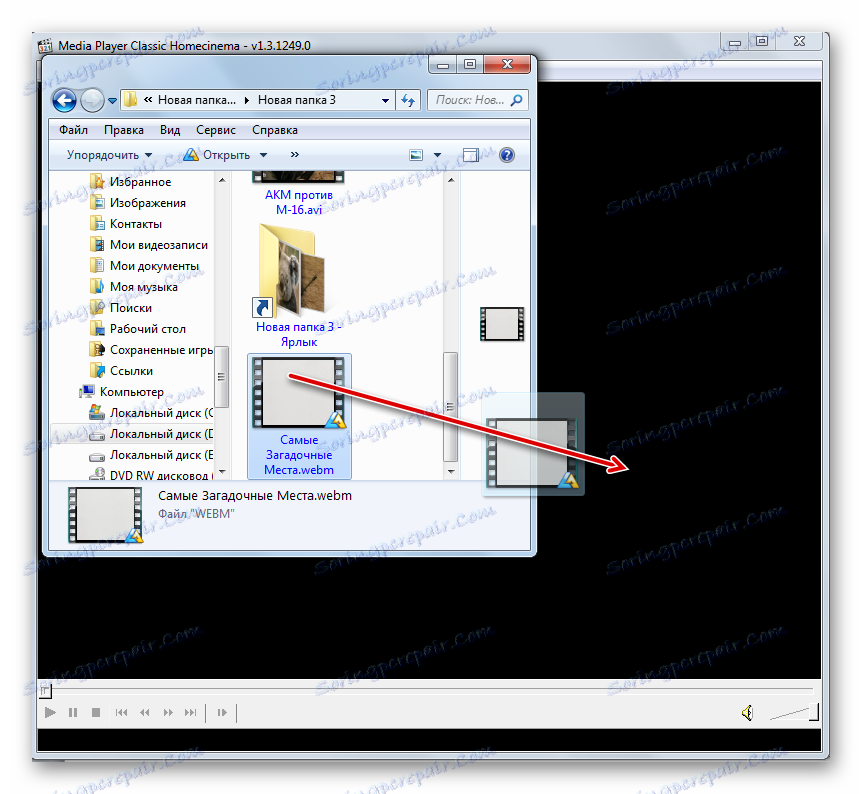The image size is (862, 794).
Task: Open the Упорядочить dropdown
Action: (x=109, y=155)
